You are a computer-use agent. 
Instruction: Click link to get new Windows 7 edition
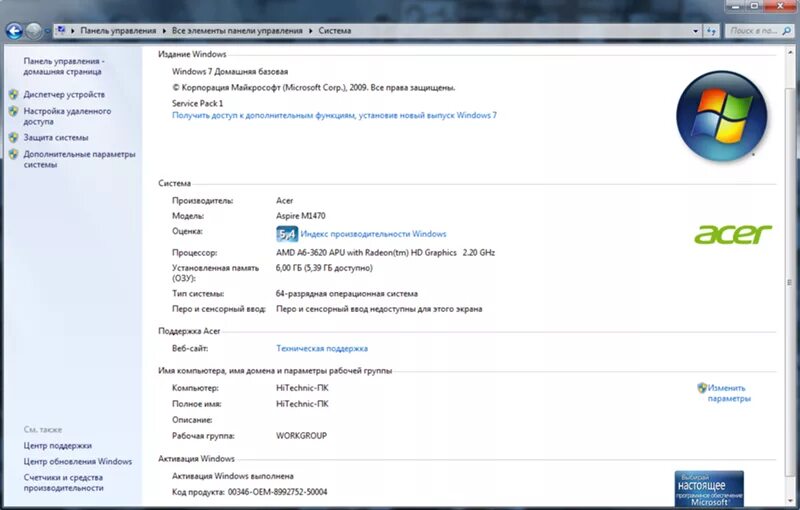click(x=334, y=115)
